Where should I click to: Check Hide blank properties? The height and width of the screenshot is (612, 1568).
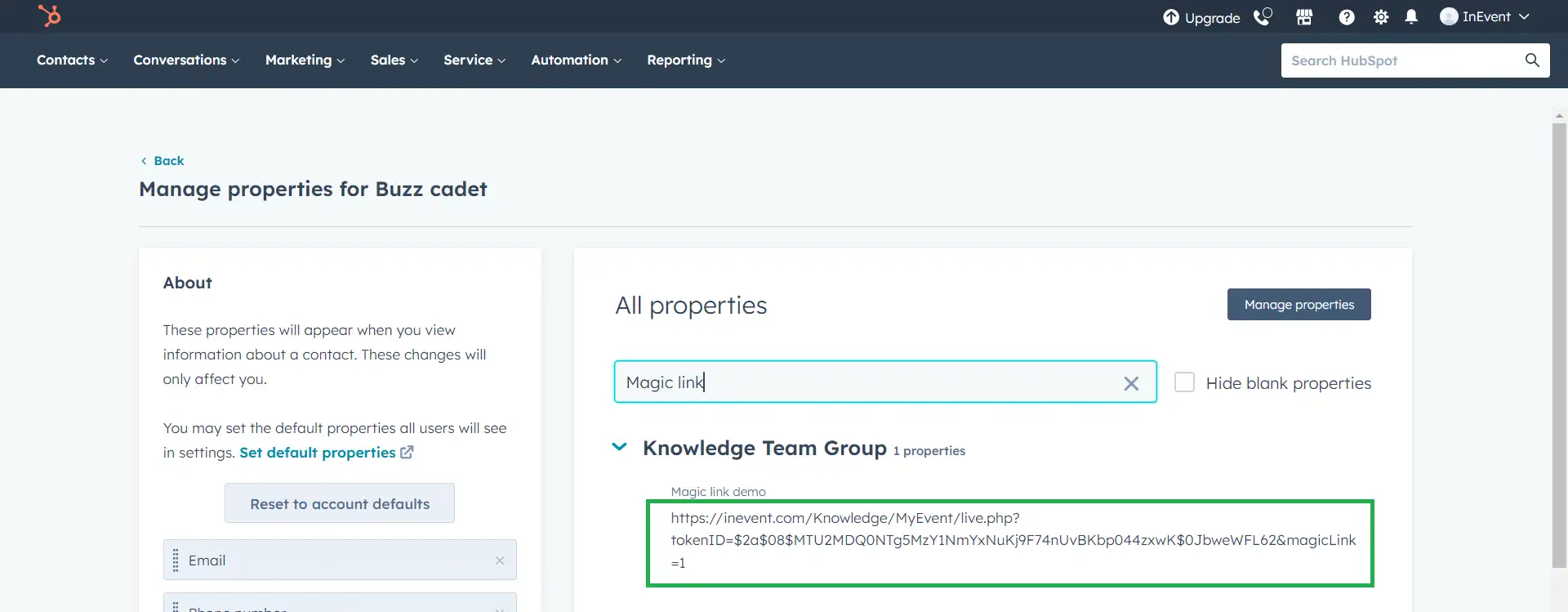click(x=1184, y=382)
